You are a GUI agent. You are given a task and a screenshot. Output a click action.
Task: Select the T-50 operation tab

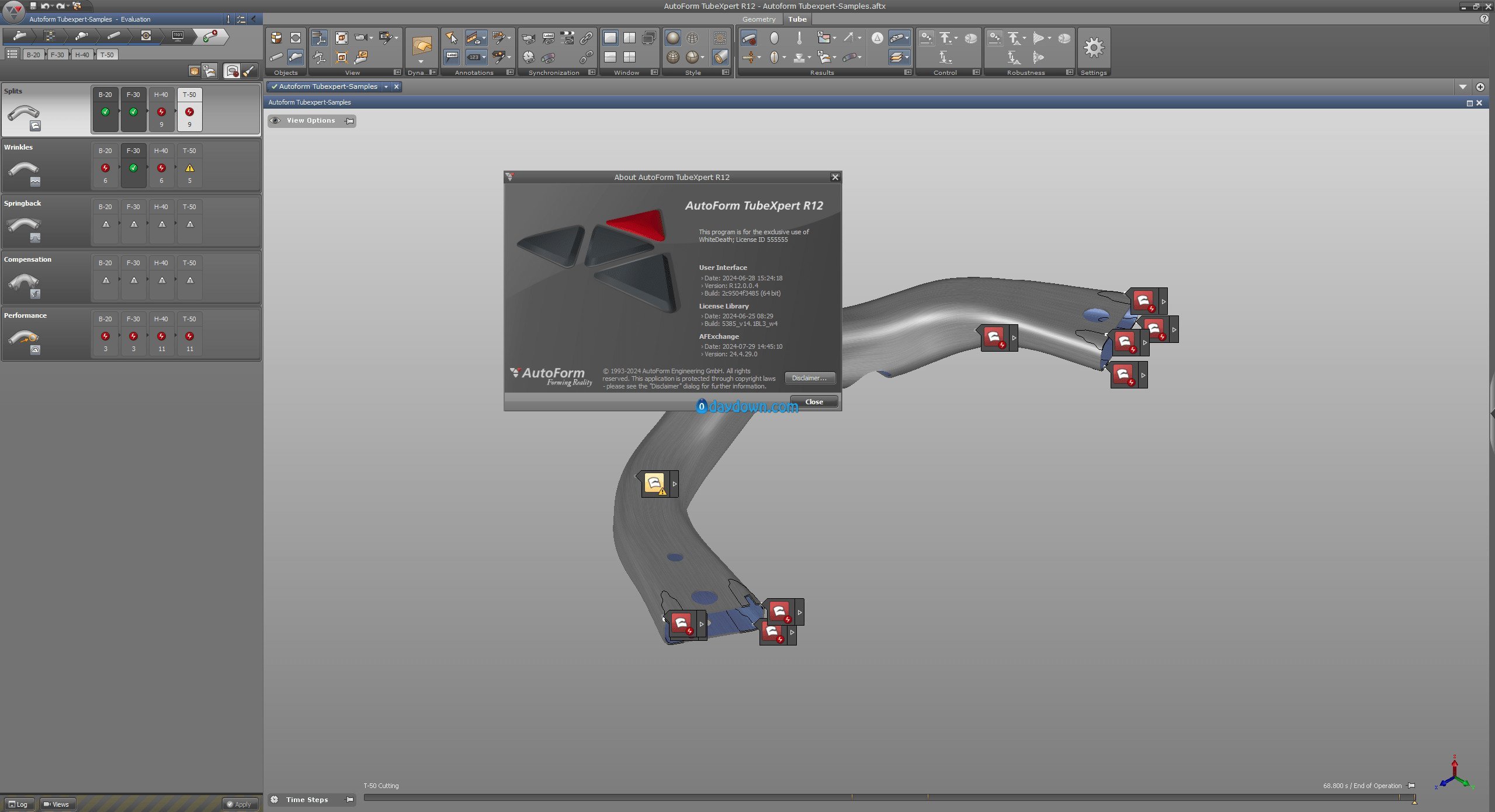[107, 54]
